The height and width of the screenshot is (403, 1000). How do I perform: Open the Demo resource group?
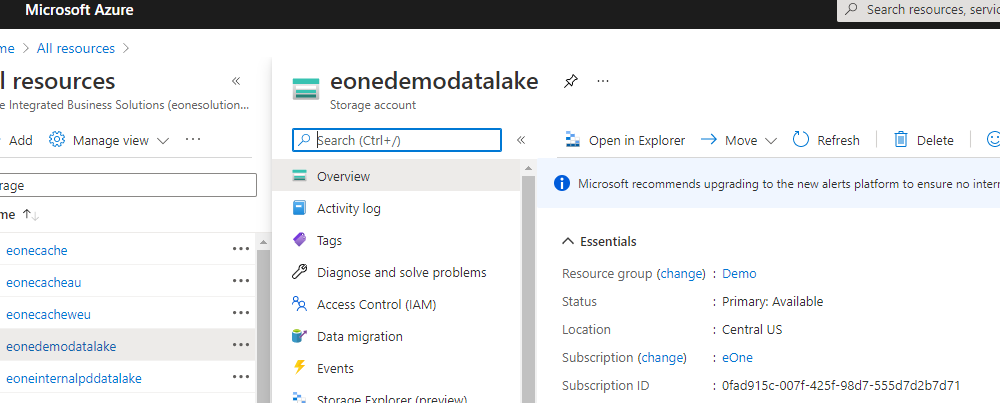tap(739, 274)
